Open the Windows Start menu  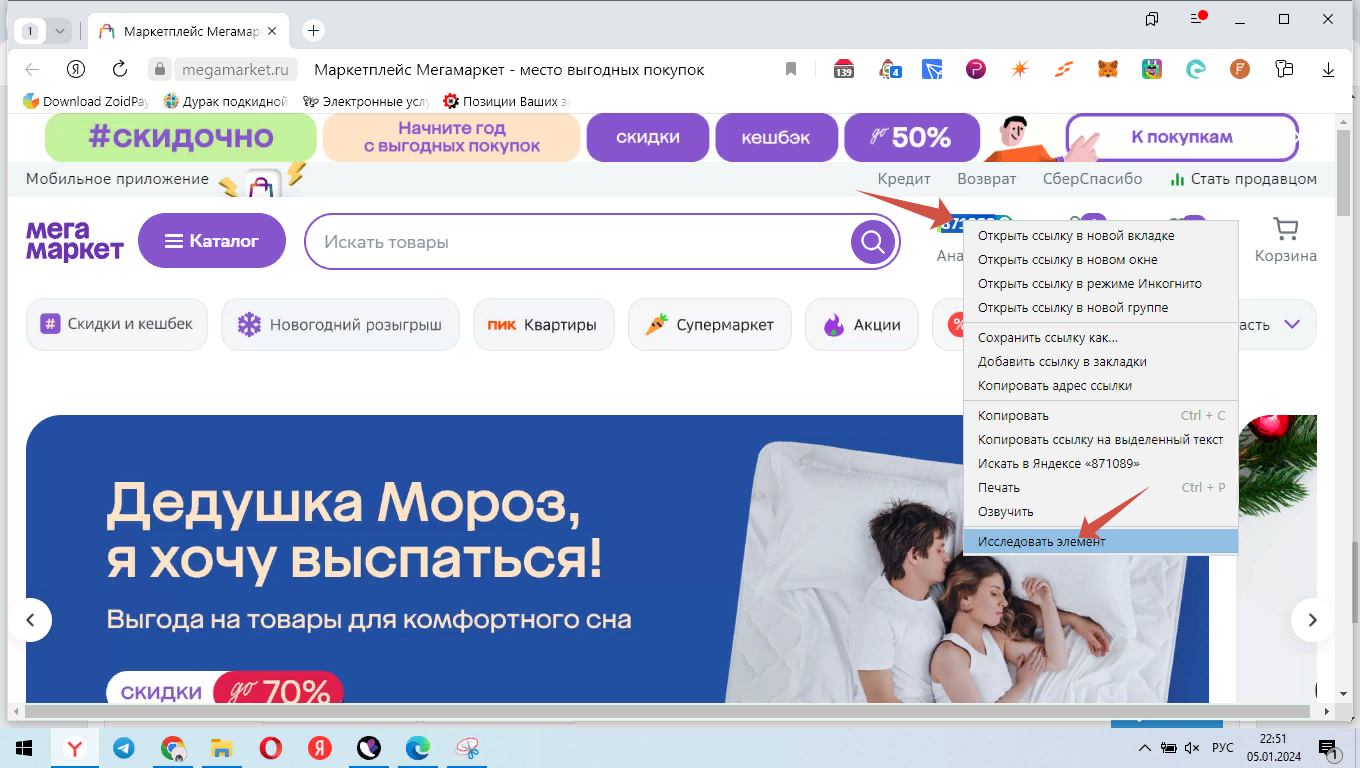point(24,748)
